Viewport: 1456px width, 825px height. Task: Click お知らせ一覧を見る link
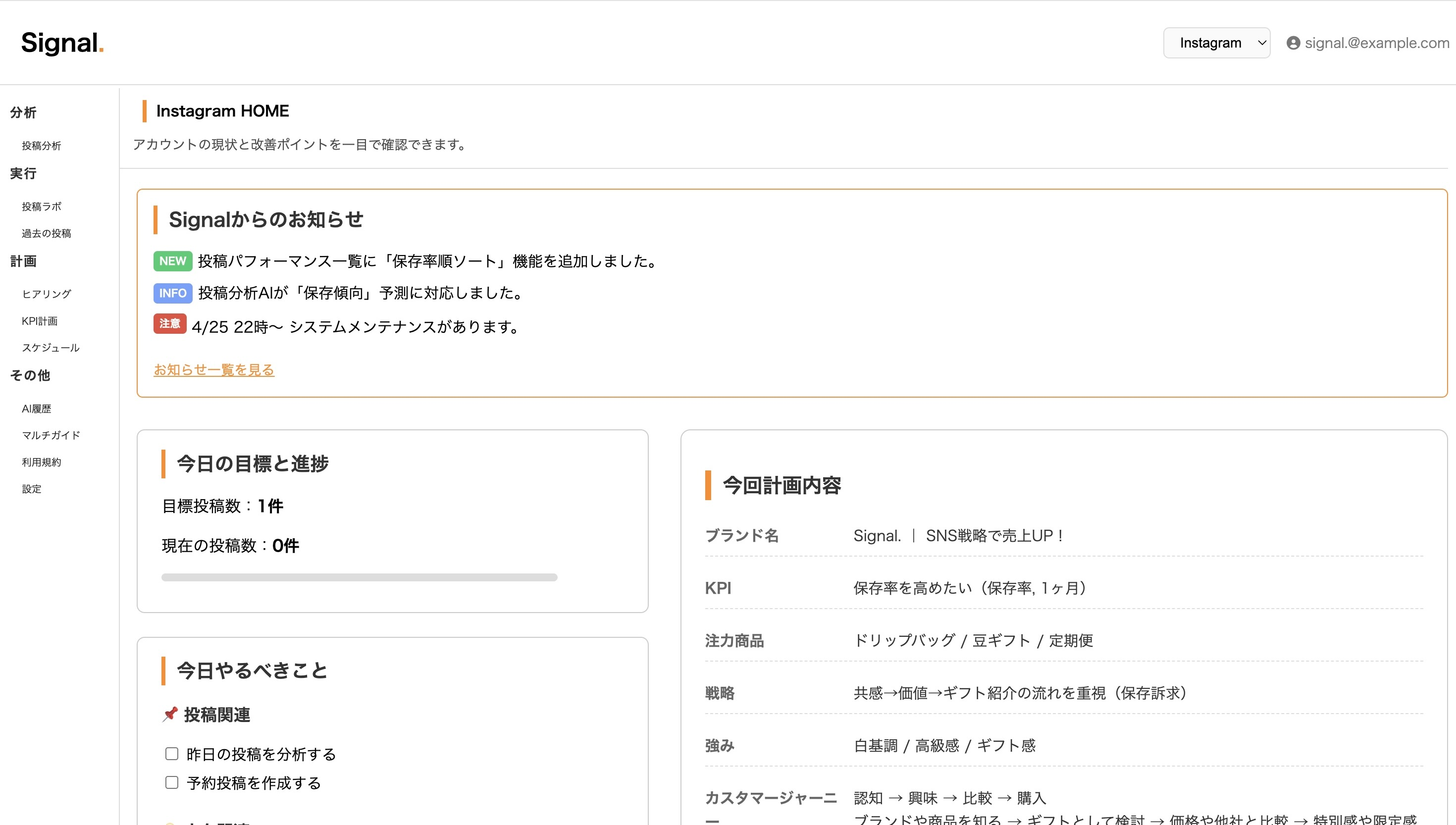tap(213, 369)
